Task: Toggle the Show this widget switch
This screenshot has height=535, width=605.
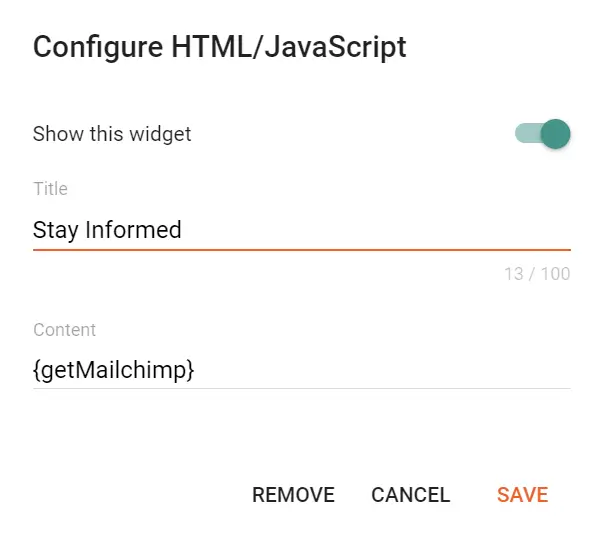Action: tap(543, 134)
